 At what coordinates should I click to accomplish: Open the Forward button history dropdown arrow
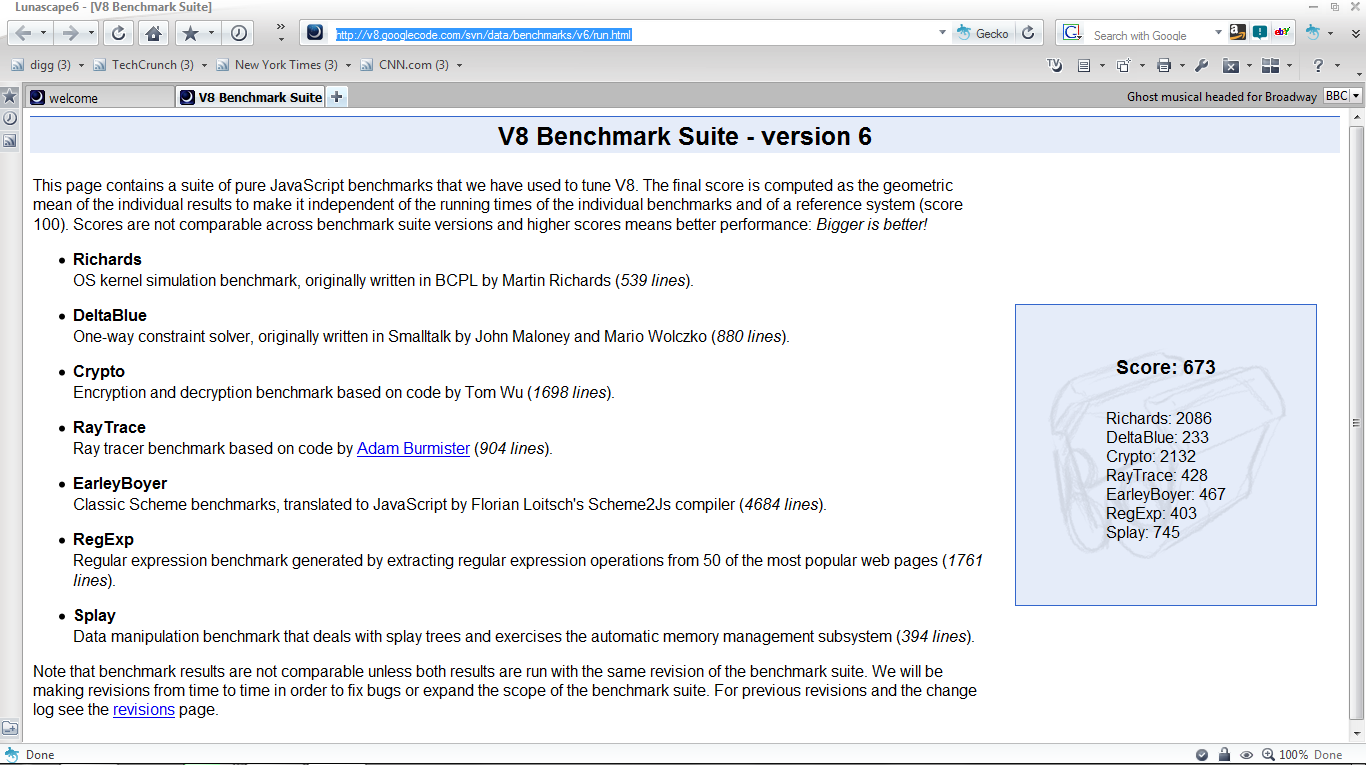click(x=91, y=33)
